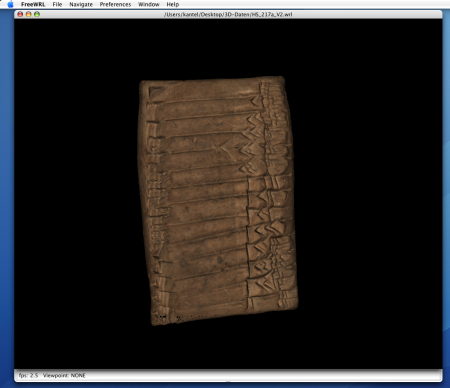Open the File menu
Viewport: 450px width, 388px height.
[x=57, y=4]
